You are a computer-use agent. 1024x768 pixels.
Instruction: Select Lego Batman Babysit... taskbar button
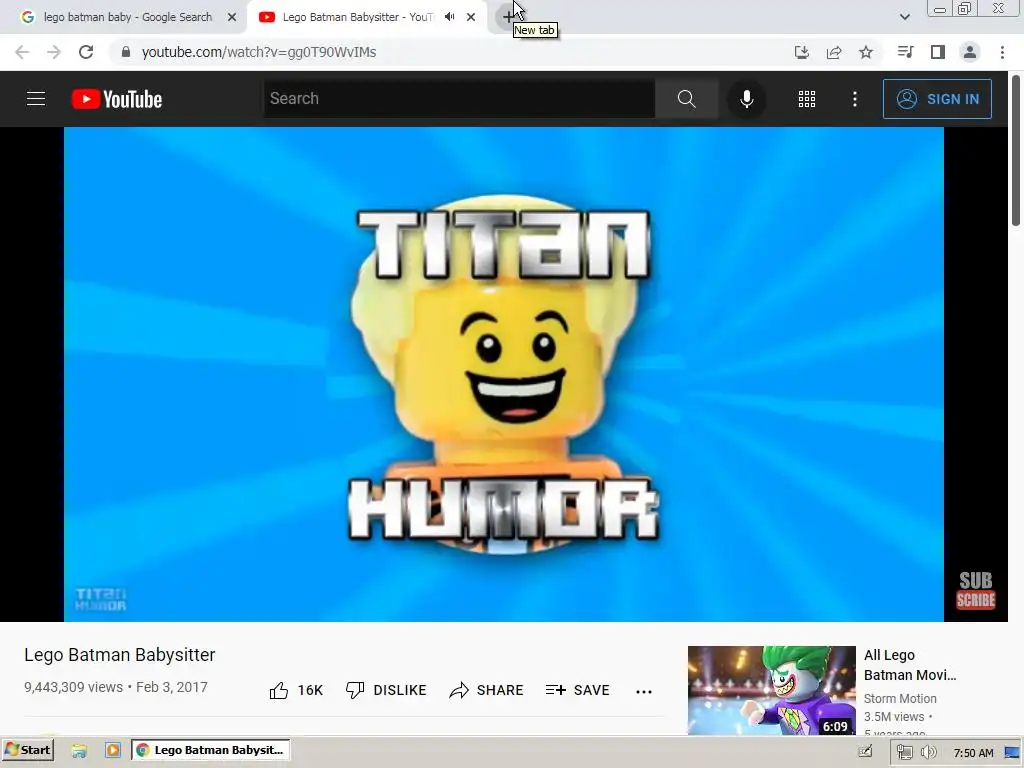[211, 750]
